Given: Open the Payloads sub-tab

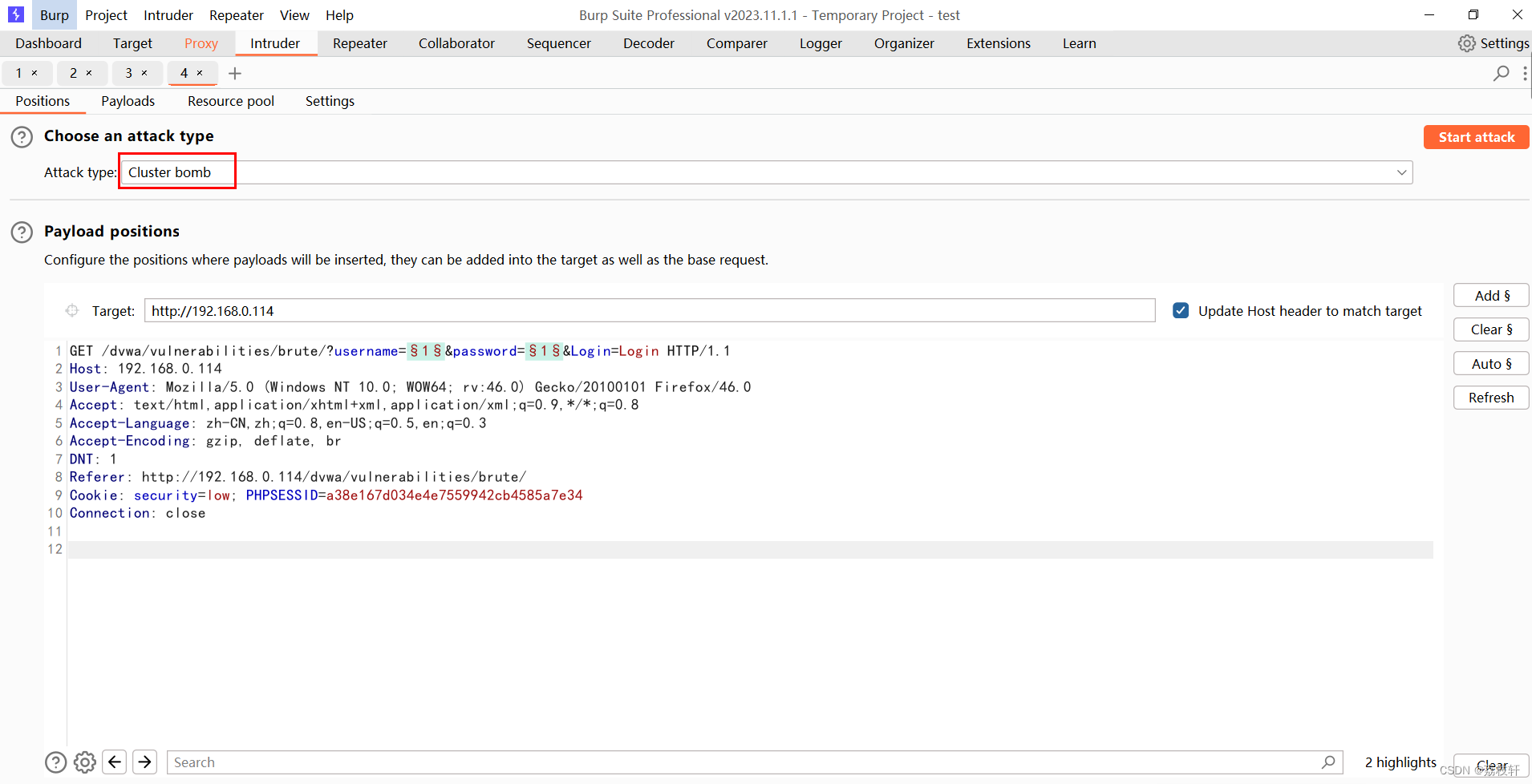Looking at the screenshot, I should coord(128,101).
